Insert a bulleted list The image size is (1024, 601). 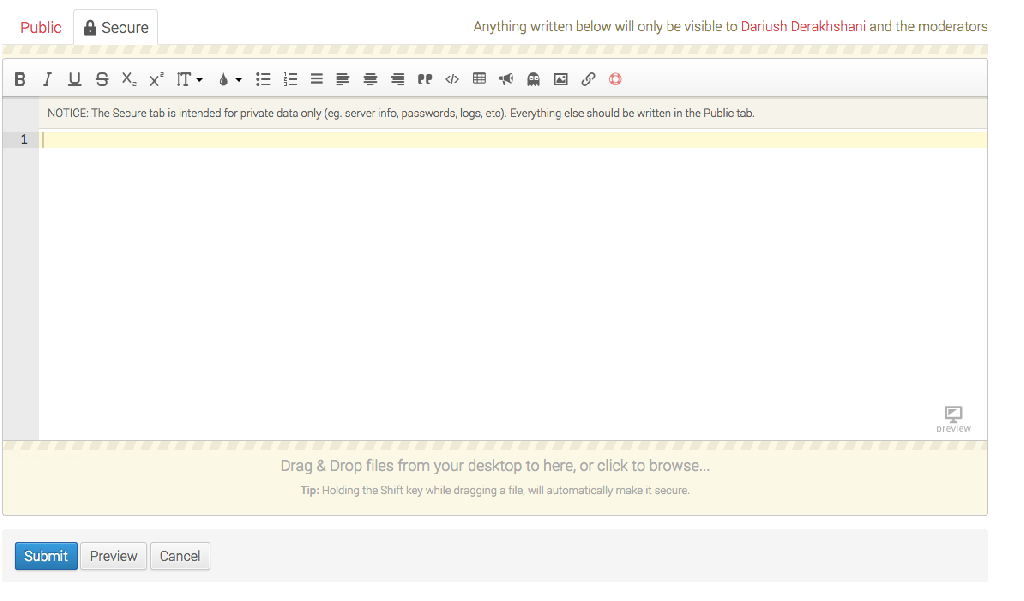click(x=264, y=79)
